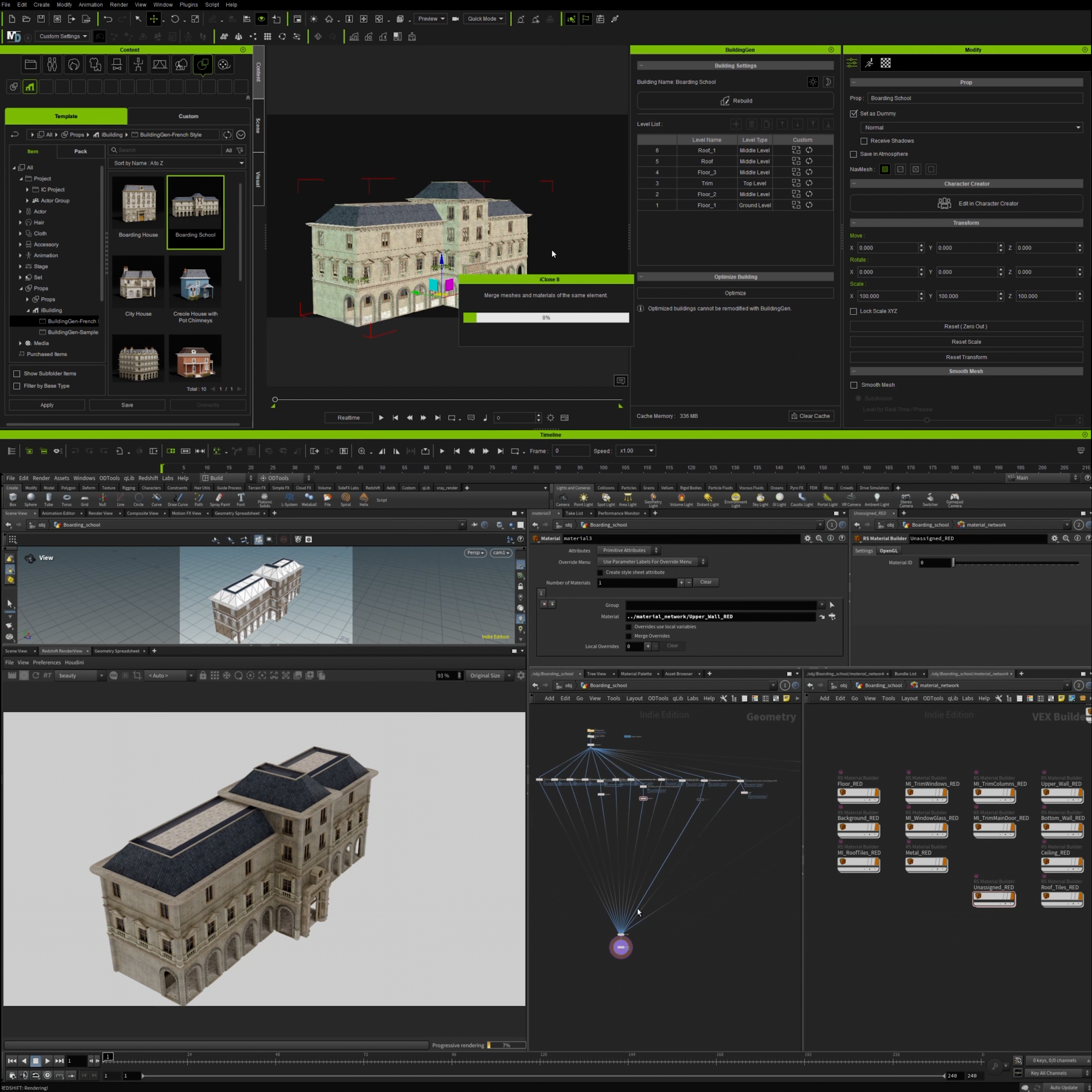Click the refresh icon in Redshift RenderView toolbar

36,676
